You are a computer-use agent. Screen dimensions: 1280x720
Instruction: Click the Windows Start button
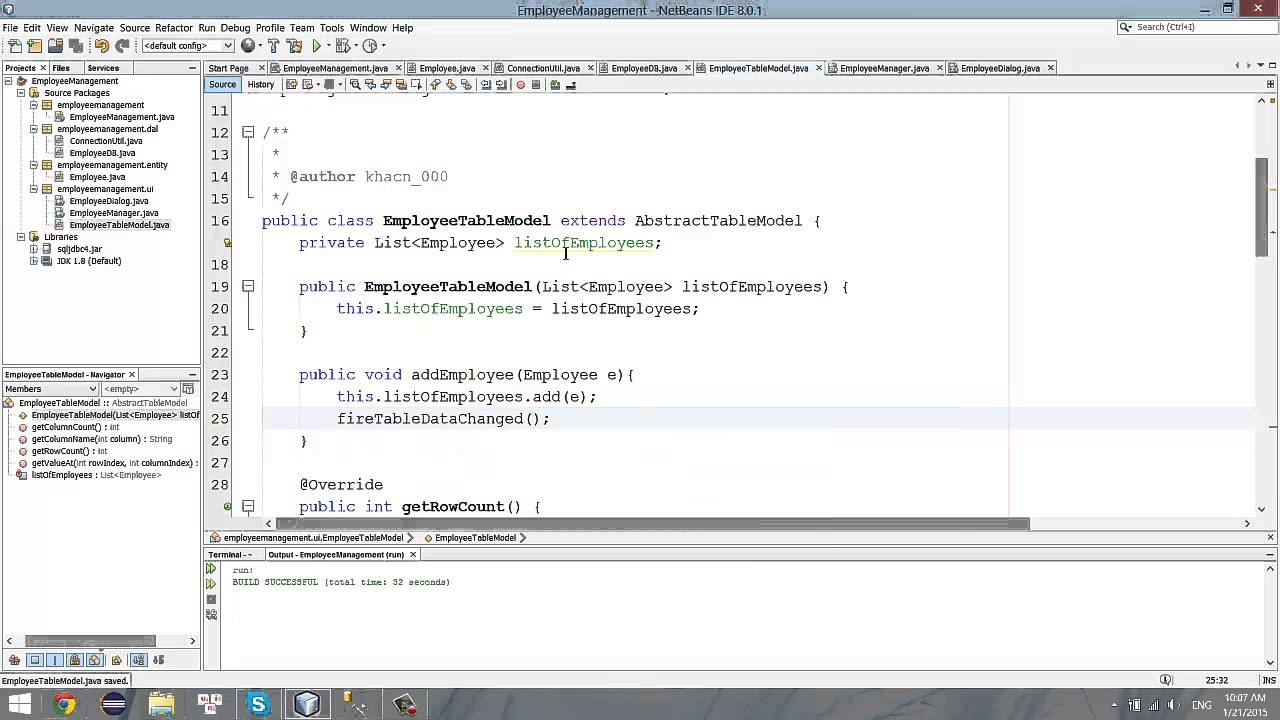click(x=18, y=704)
